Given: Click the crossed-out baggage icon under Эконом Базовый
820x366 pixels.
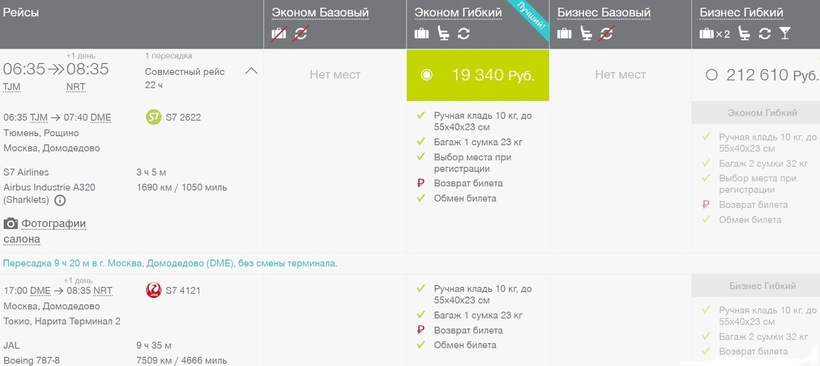Looking at the screenshot, I should [279, 33].
